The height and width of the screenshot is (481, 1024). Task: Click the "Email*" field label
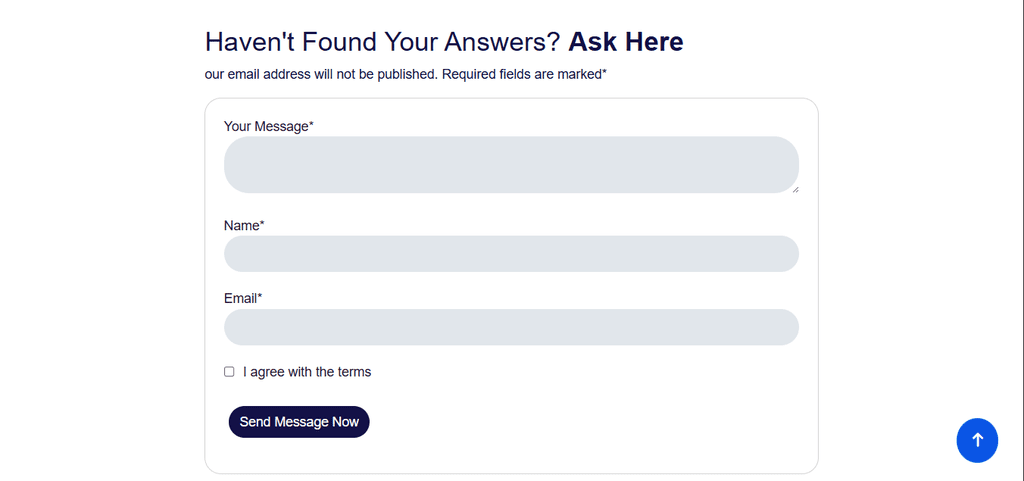(x=240, y=298)
